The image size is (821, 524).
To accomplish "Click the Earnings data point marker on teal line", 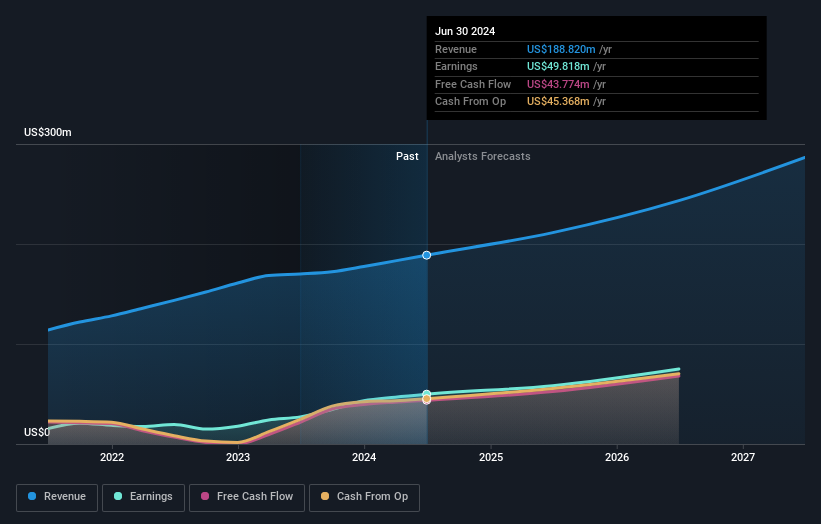I will coord(427,394).
